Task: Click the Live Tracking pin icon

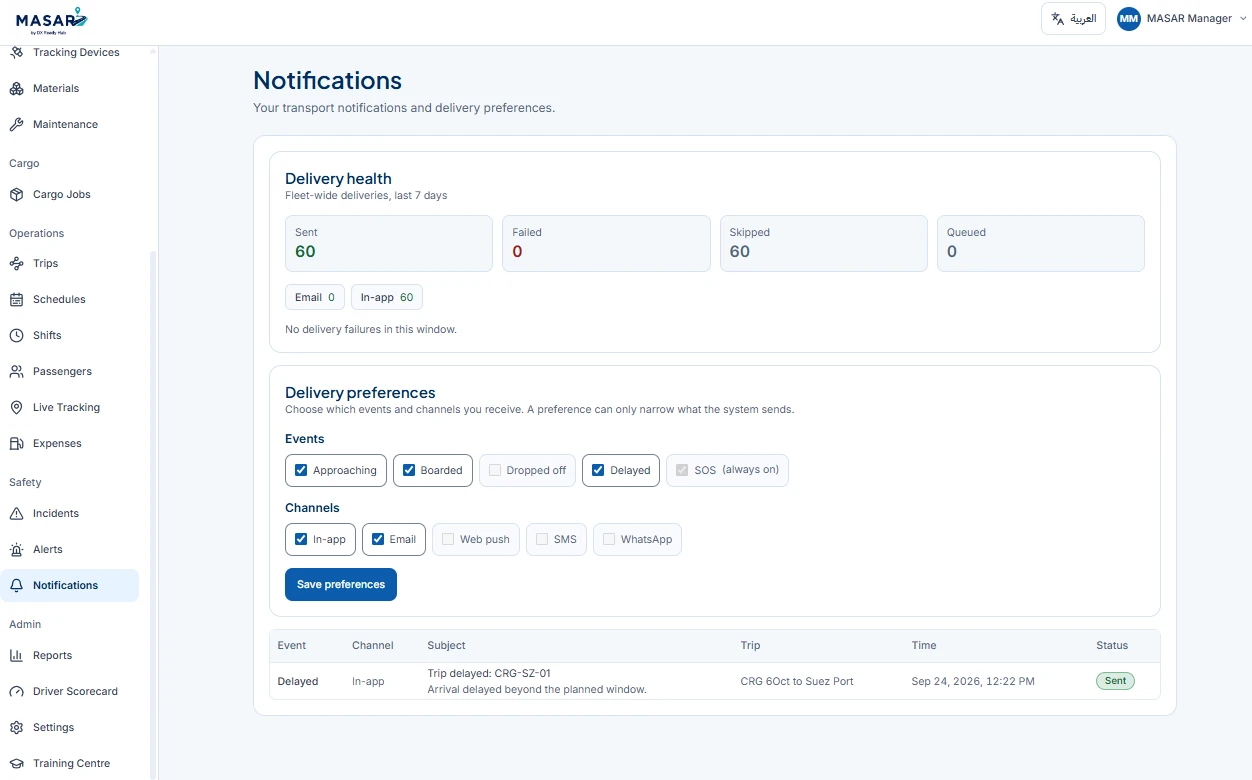Action: [x=16, y=407]
